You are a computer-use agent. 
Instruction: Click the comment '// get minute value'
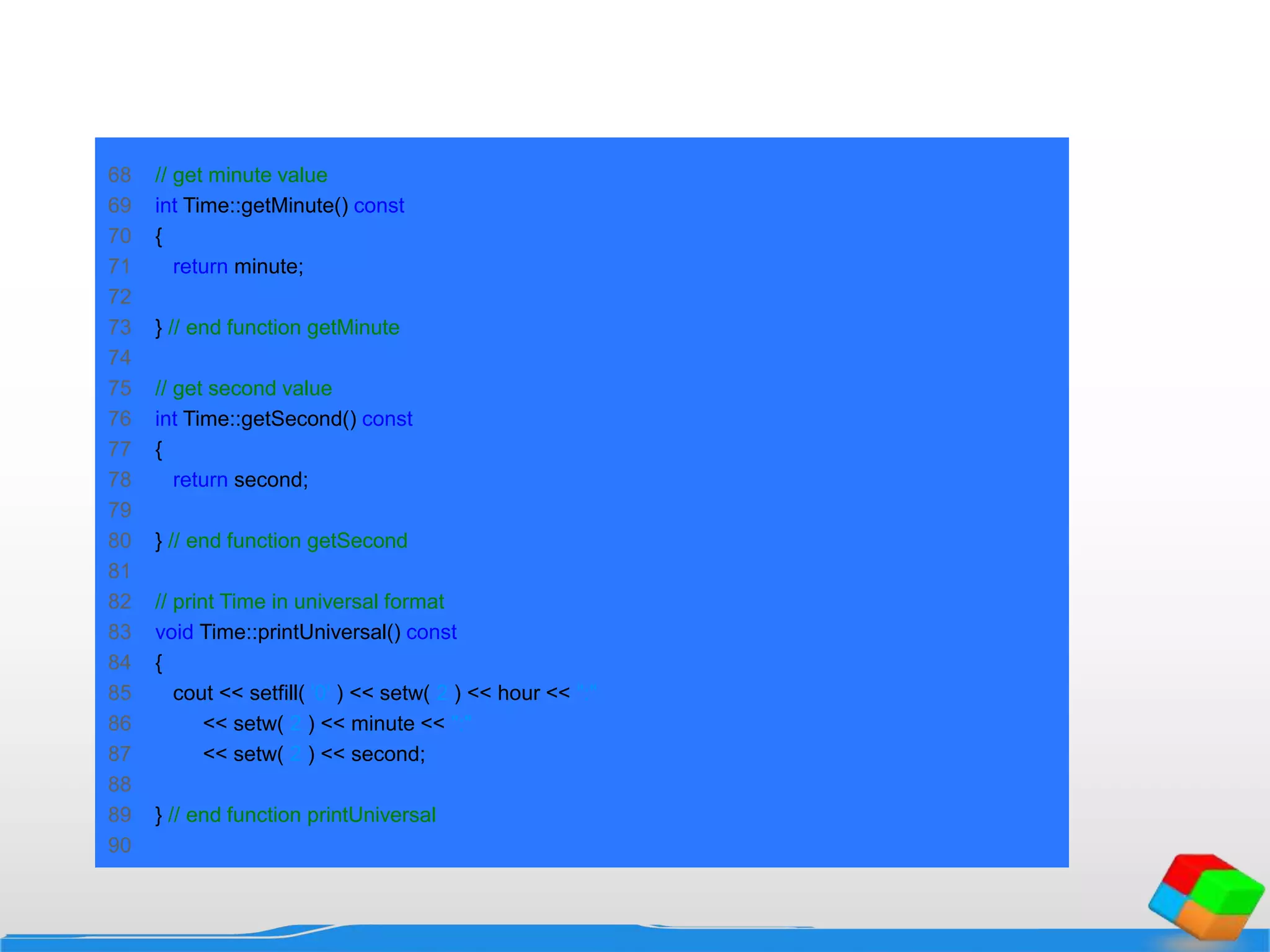click(241, 175)
